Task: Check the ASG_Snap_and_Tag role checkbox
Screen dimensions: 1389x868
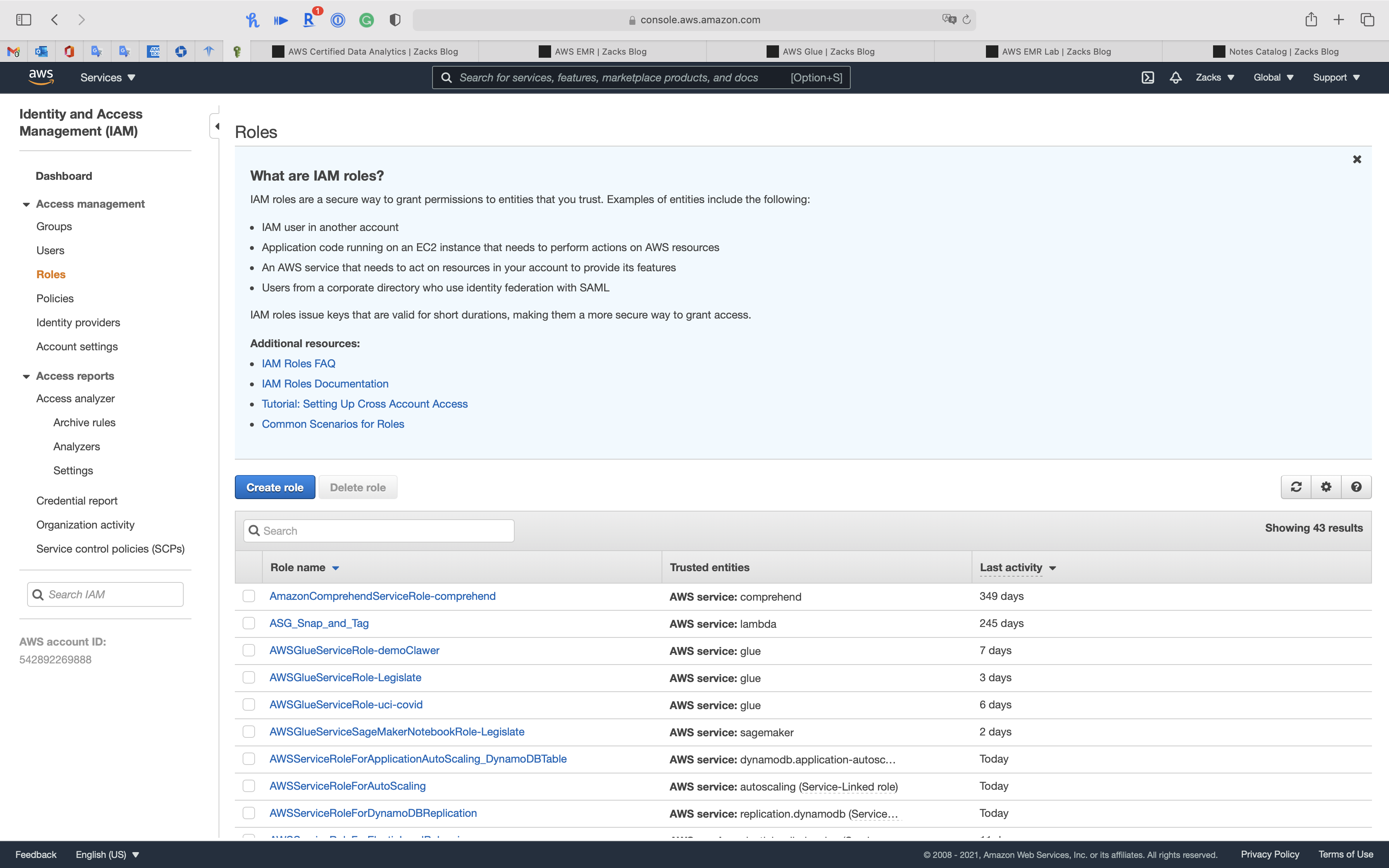Action: 248,623
